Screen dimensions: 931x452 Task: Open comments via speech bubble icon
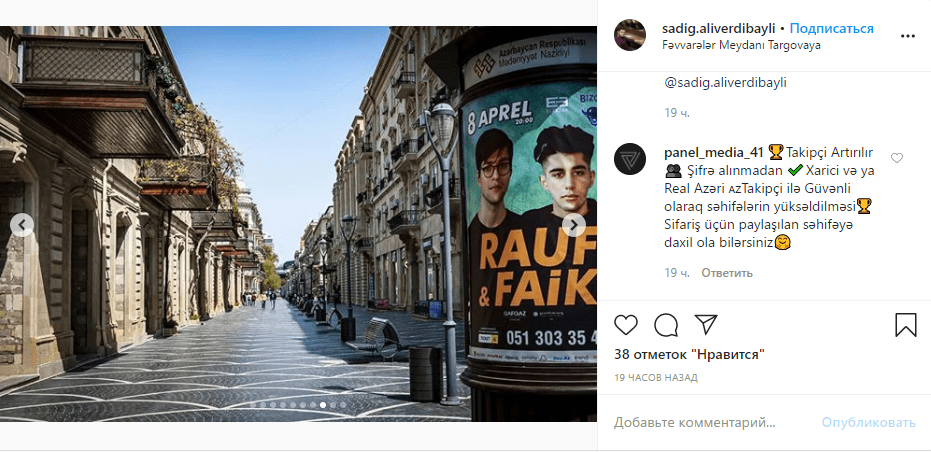666,325
